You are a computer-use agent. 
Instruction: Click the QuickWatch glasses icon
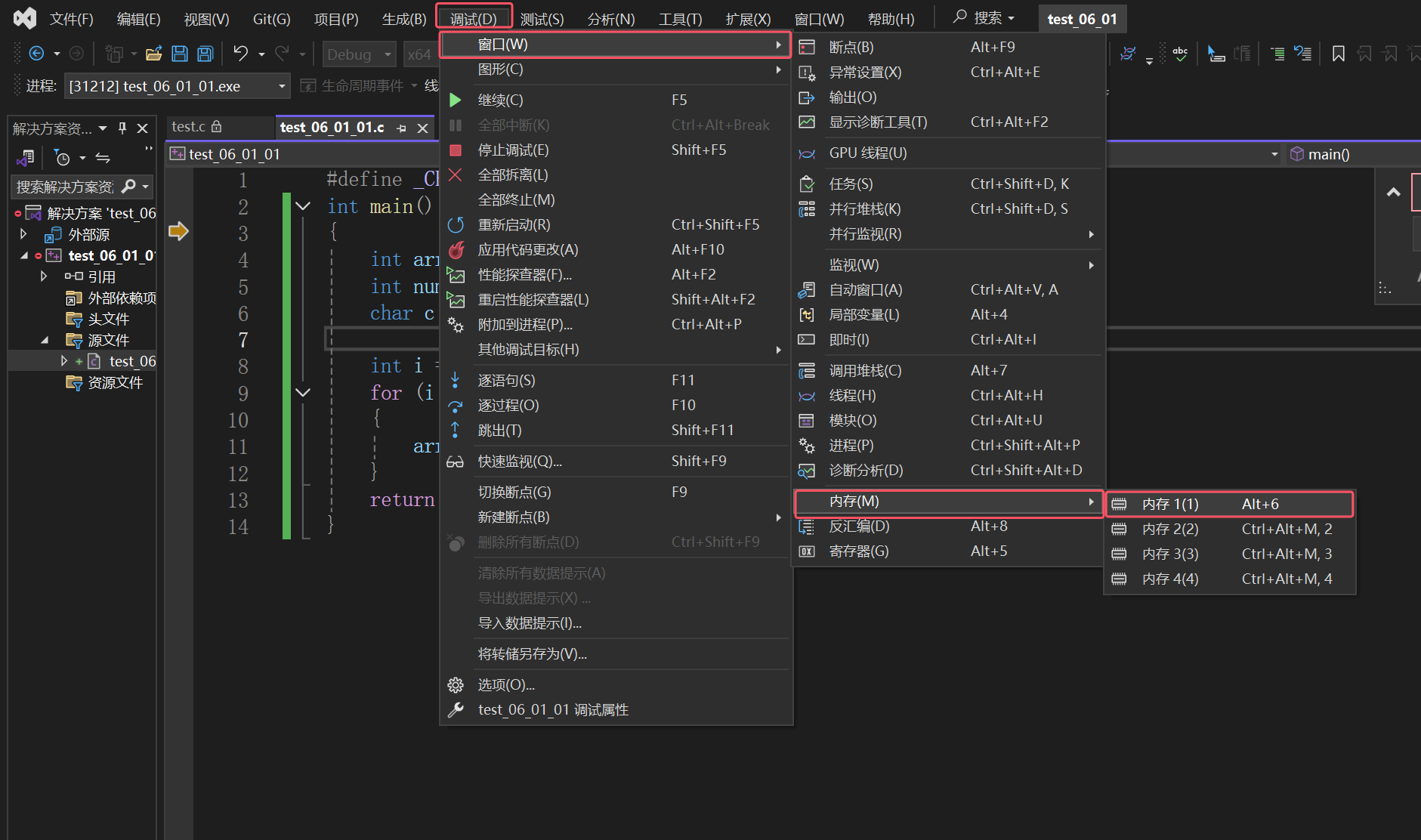[456, 462]
